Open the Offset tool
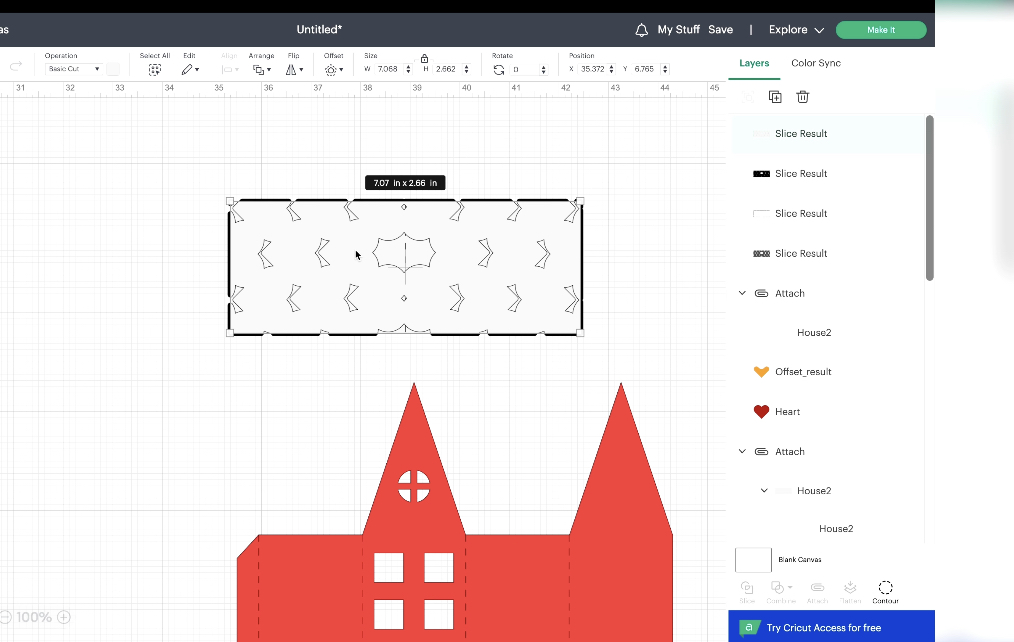1014x642 pixels. click(332, 68)
